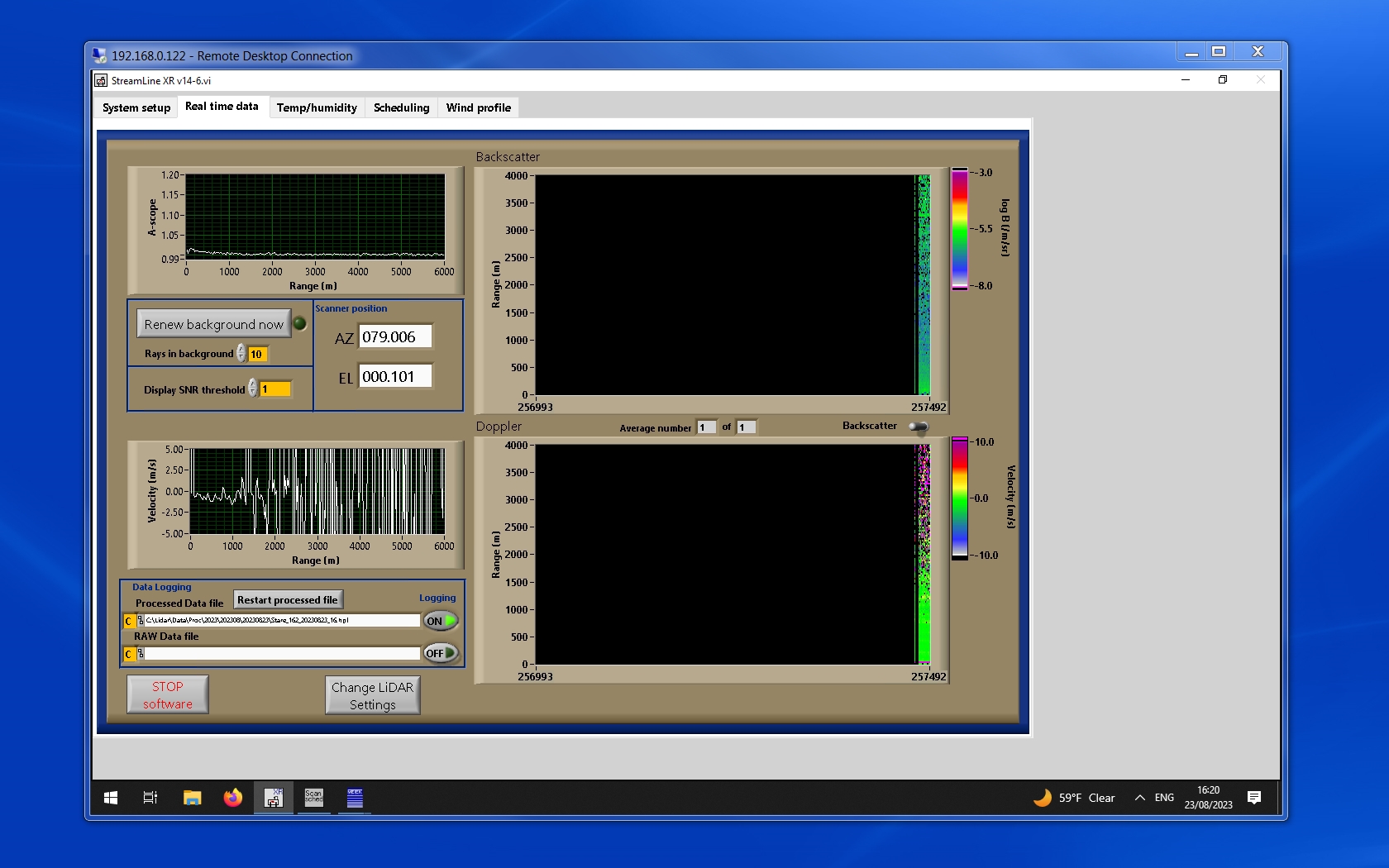
Task: Click the Processed Data file path browse icon
Action: tap(140, 621)
